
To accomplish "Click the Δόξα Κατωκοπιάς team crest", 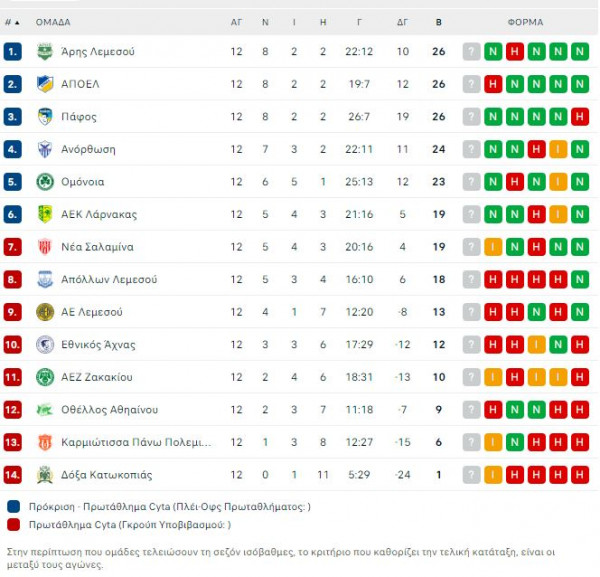I will point(45,475).
